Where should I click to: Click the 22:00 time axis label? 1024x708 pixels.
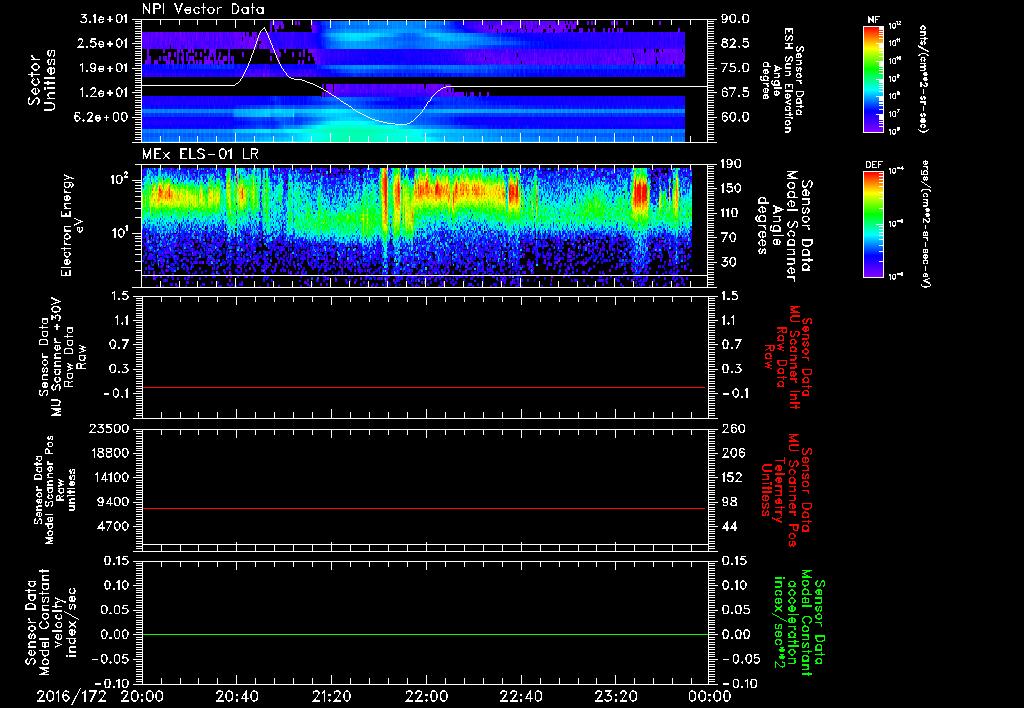(427, 695)
